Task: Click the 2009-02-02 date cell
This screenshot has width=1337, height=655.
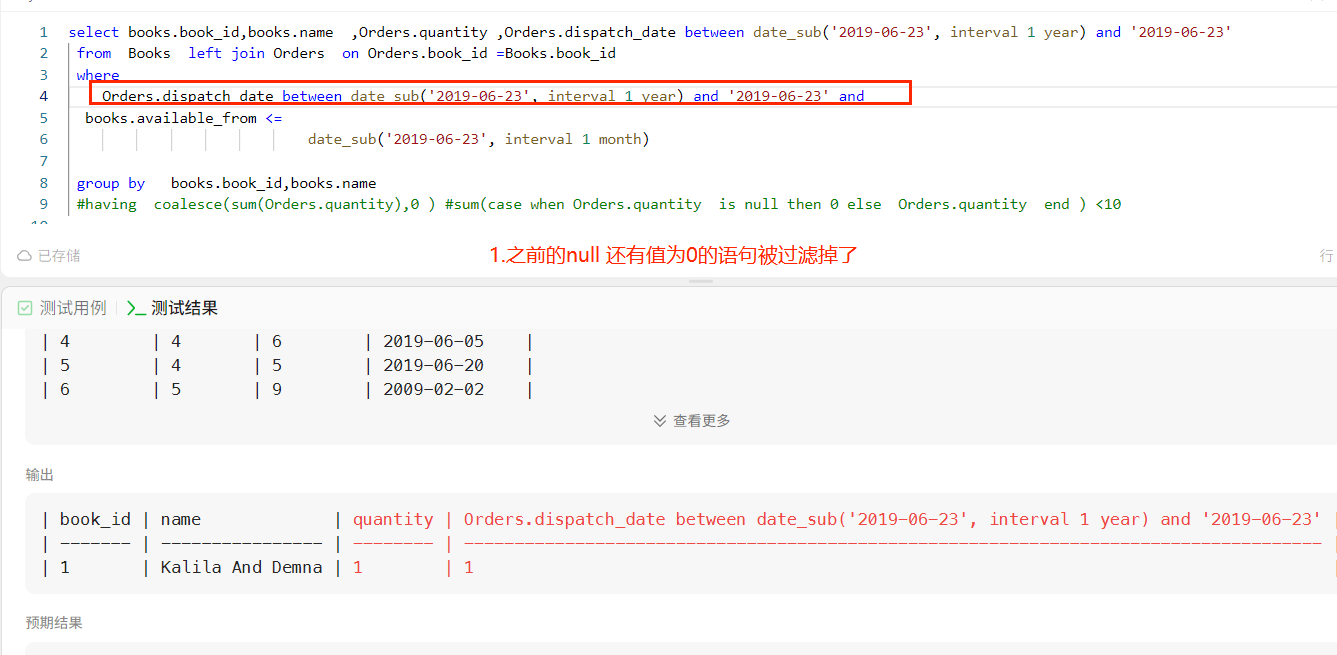Action: [x=433, y=390]
